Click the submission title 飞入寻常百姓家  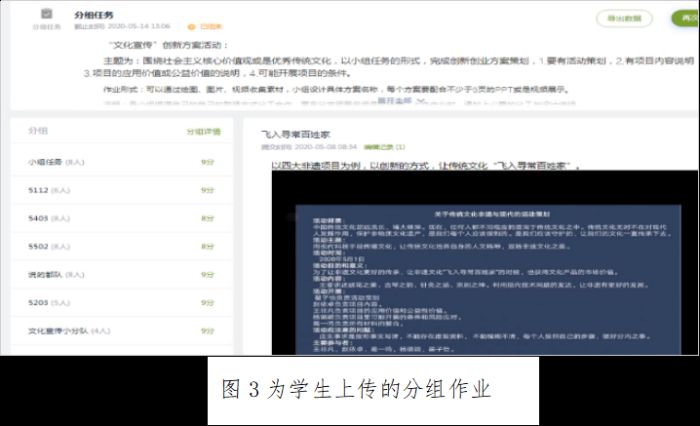point(296,133)
